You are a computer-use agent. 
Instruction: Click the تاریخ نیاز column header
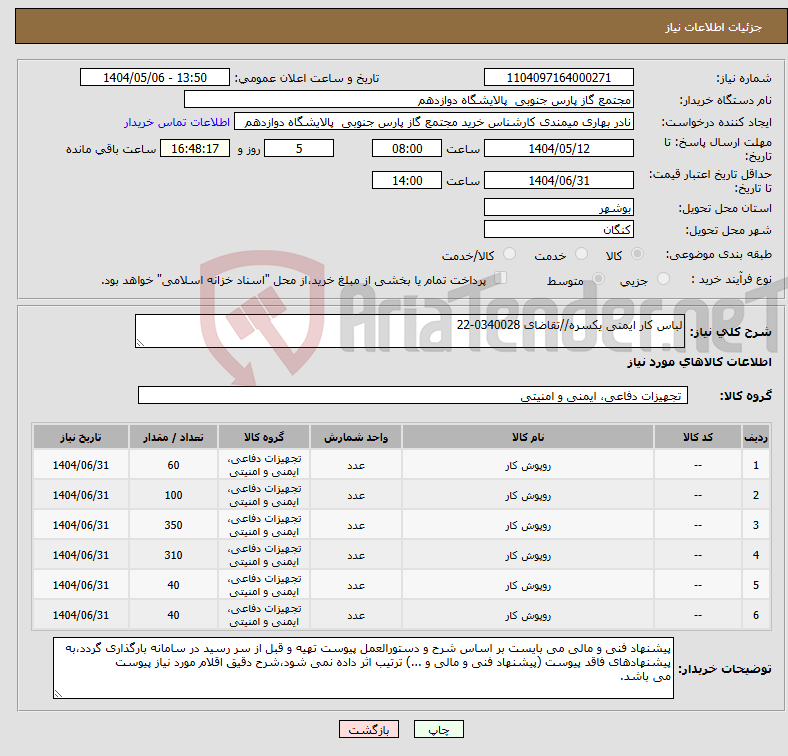pyautogui.click(x=81, y=437)
